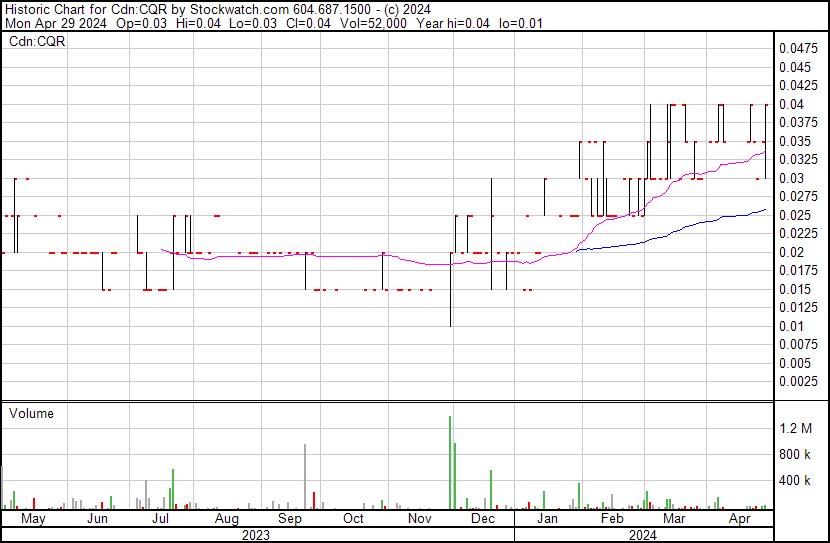
Task: Click the Mon Apr 29 2024 date text
Action: pyautogui.click(x=56, y=23)
